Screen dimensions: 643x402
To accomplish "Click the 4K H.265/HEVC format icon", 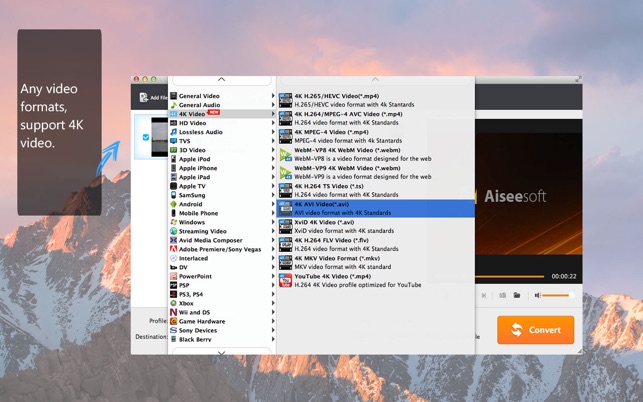I will click(285, 100).
